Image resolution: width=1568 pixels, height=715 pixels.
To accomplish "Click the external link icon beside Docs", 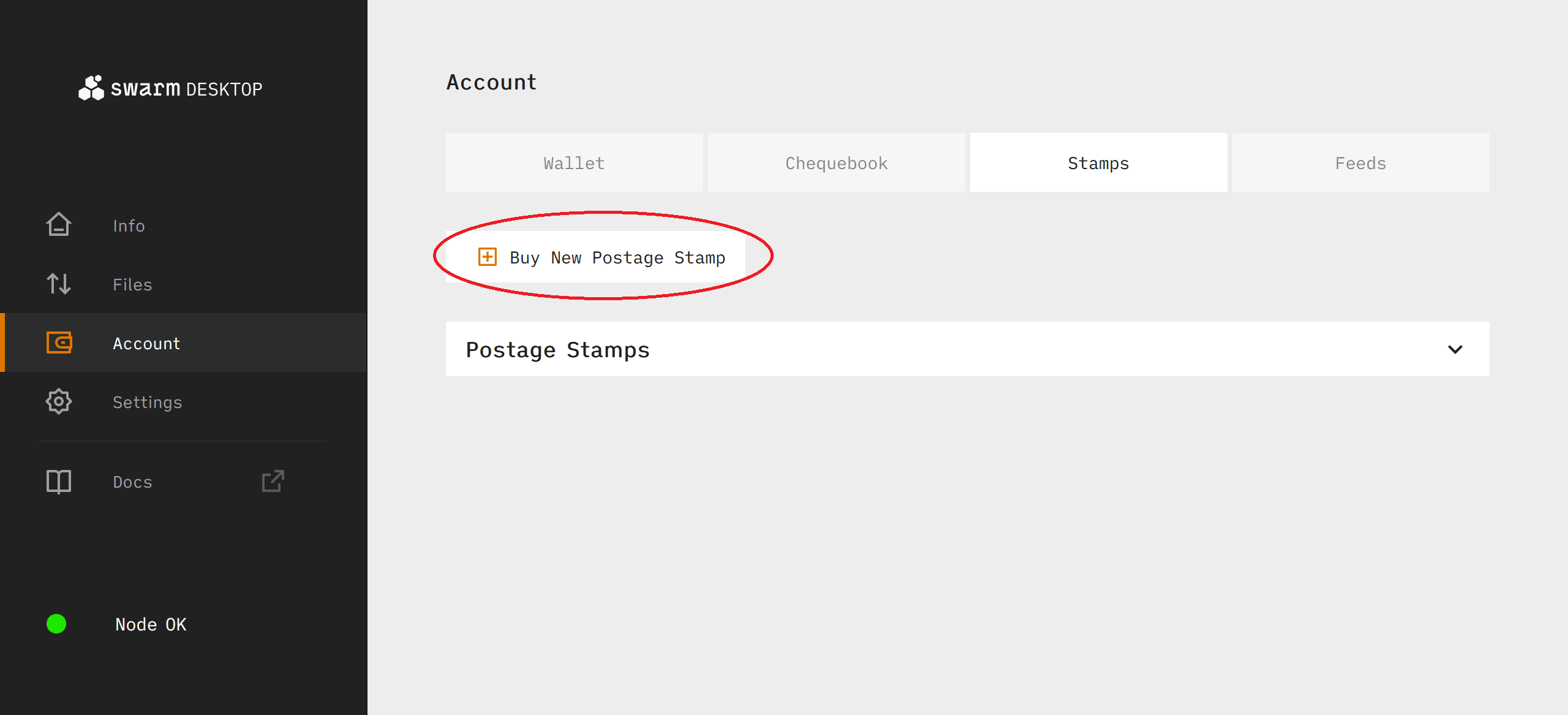I will coord(273,482).
